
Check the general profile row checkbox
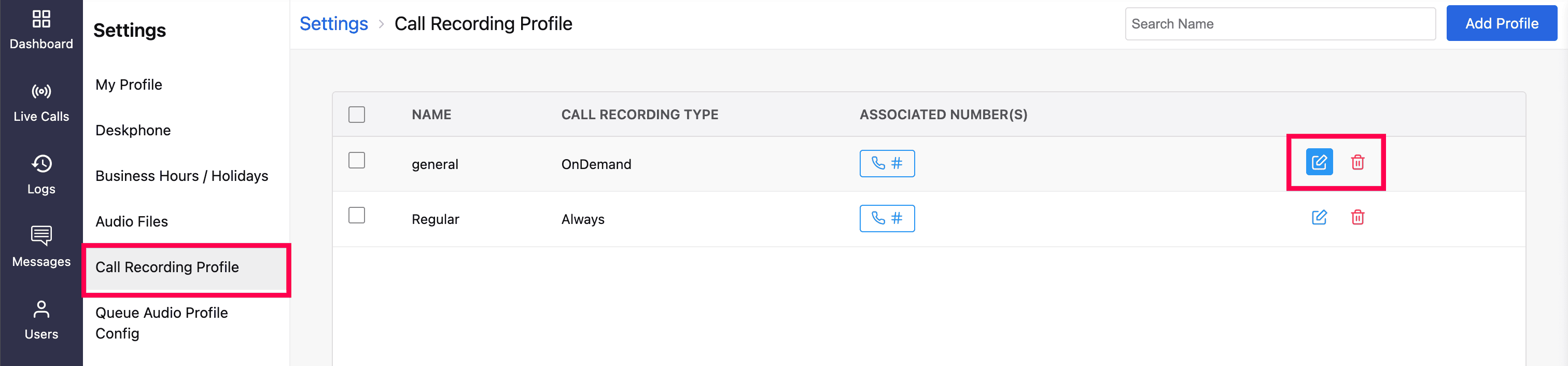click(356, 160)
